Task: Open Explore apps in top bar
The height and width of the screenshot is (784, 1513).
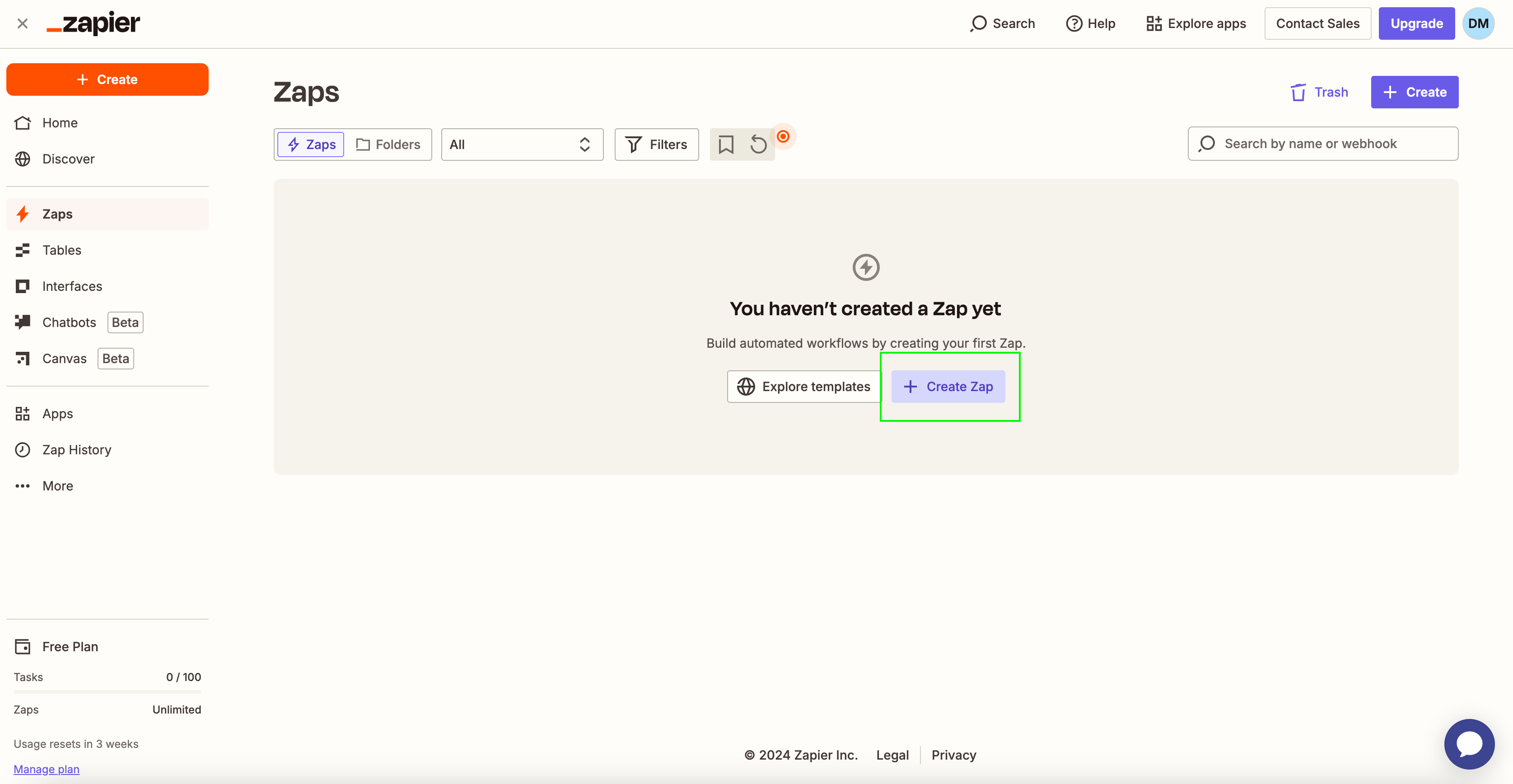Action: [x=1196, y=23]
